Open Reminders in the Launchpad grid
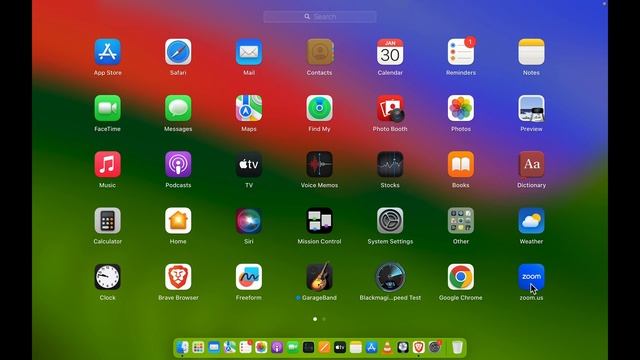 (461, 52)
